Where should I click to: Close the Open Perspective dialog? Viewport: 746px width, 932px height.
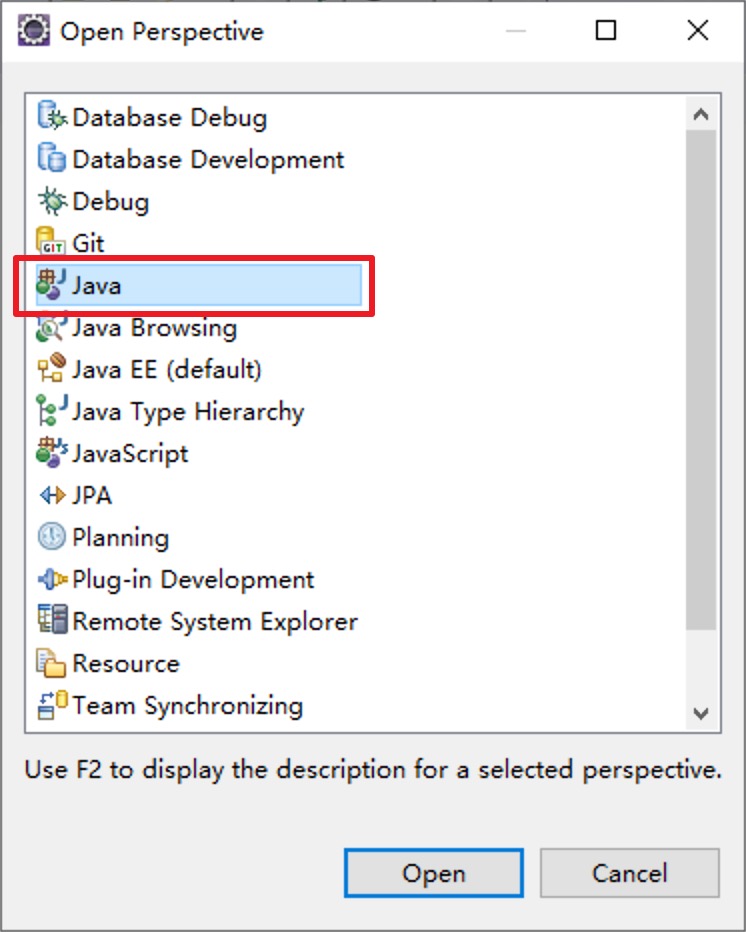[x=698, y=30]
